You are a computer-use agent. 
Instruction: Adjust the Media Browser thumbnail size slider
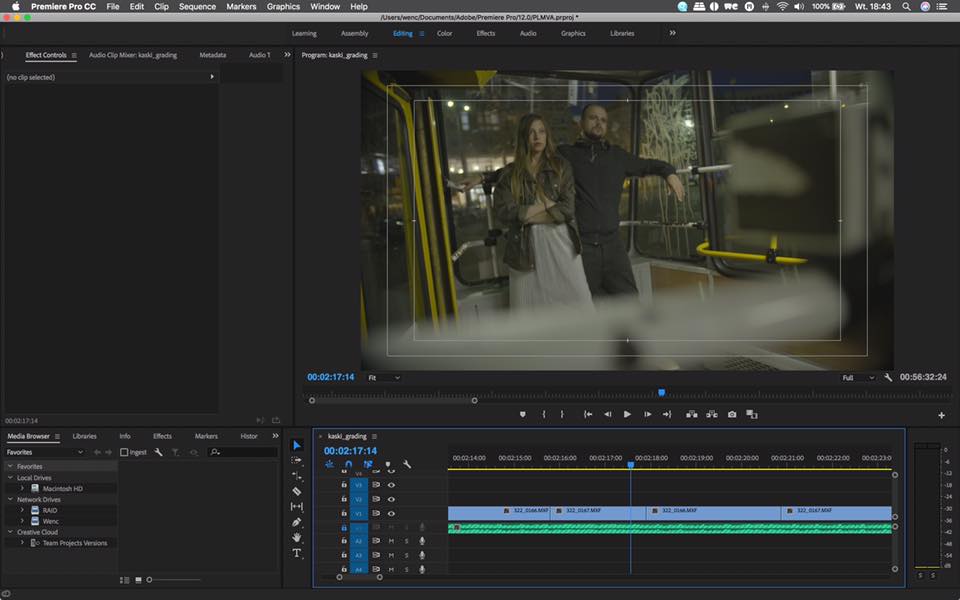point(150,580)
